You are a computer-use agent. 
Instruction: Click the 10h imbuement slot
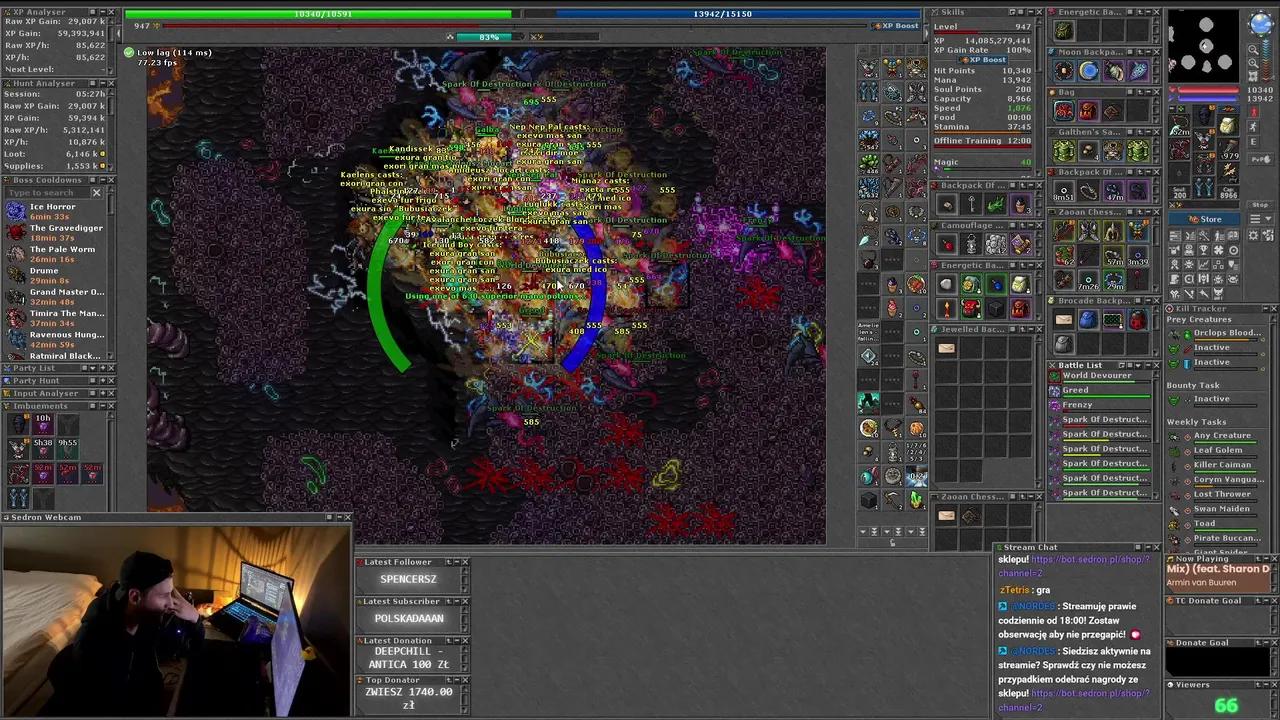click(x=42, y=424)
